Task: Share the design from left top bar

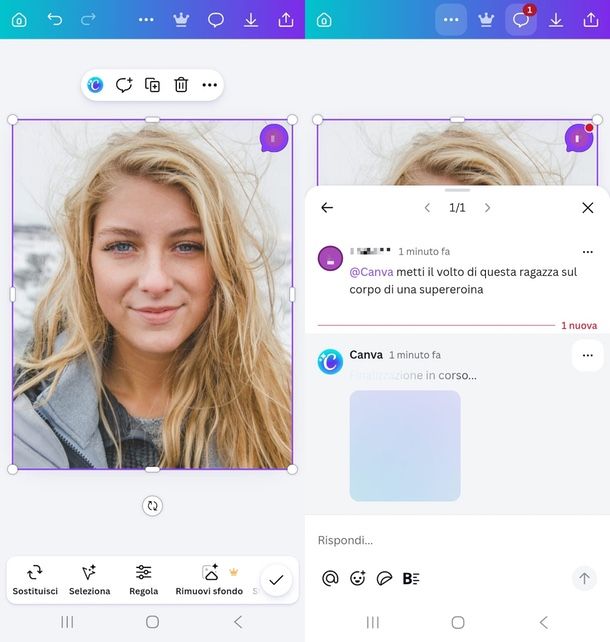Action: [x=286, y=20]
